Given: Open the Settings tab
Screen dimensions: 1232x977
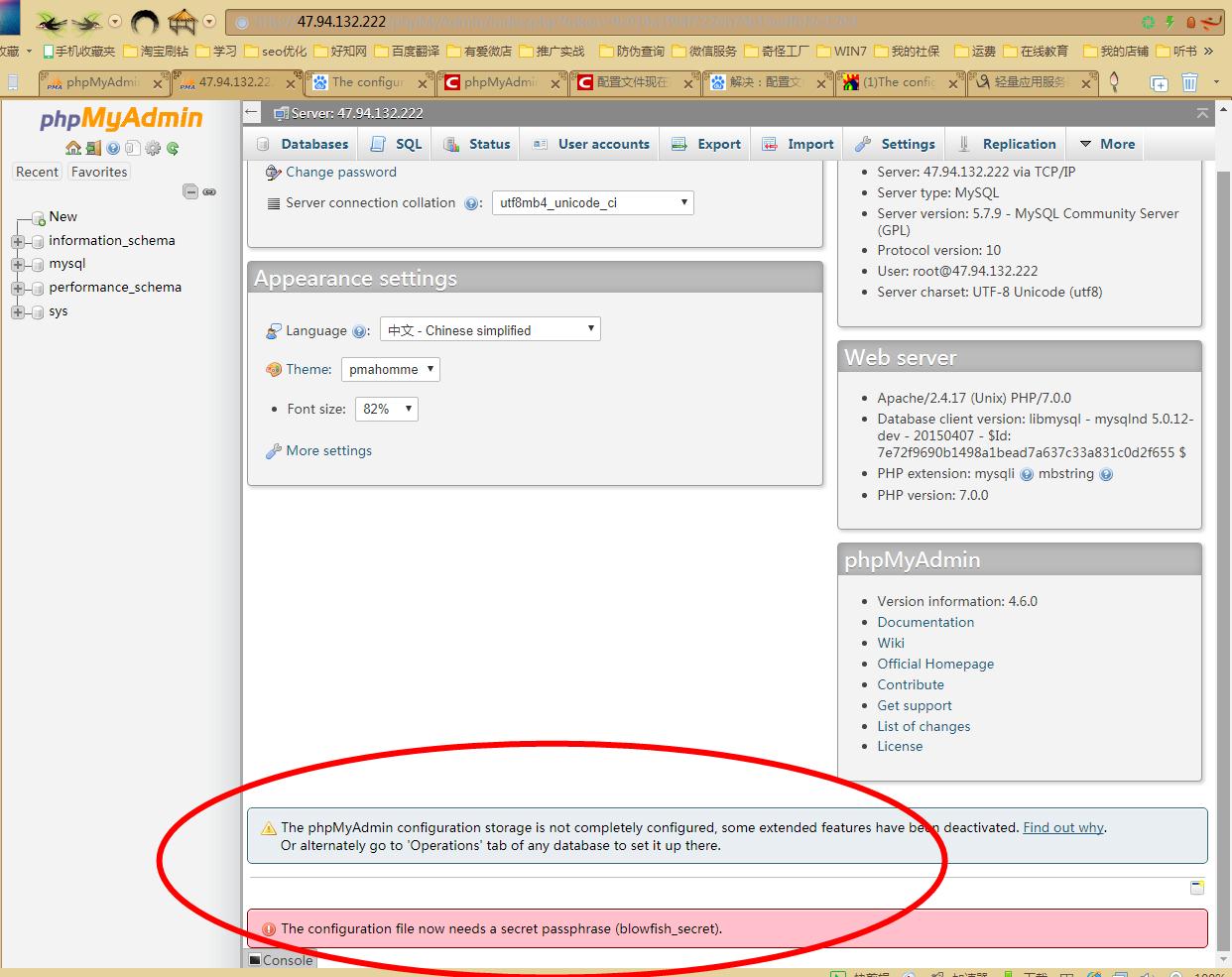Looking at the screenshot, I should coord(895,144).
